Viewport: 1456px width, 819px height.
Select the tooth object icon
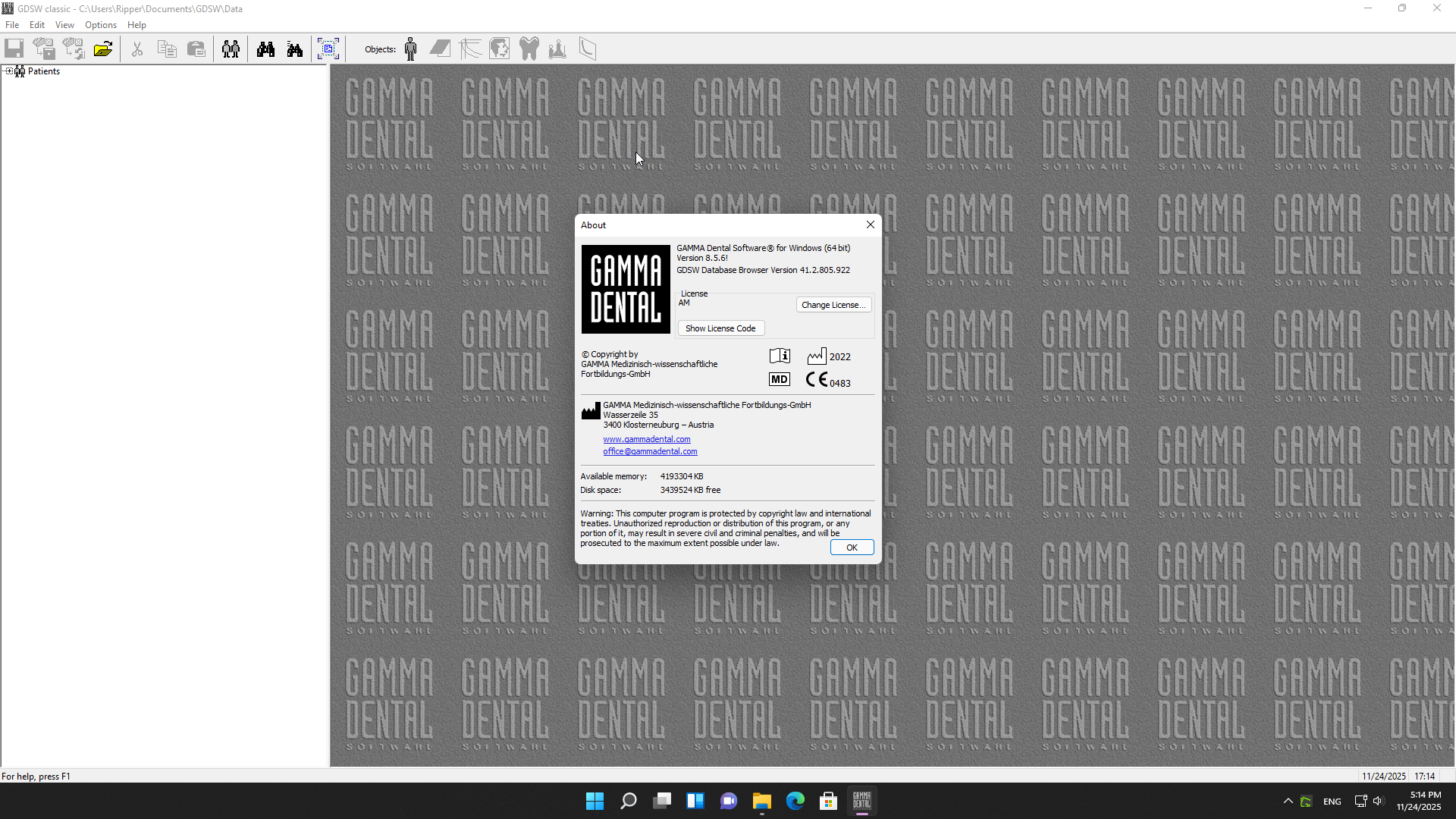(529, 49)
